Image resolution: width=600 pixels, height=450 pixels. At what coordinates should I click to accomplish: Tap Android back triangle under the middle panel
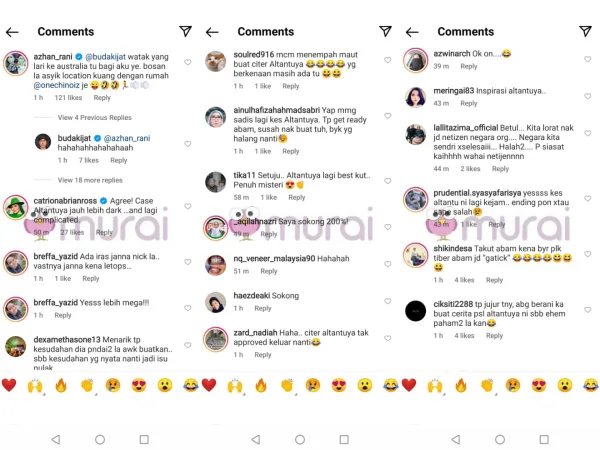click(x=256, y=439)
